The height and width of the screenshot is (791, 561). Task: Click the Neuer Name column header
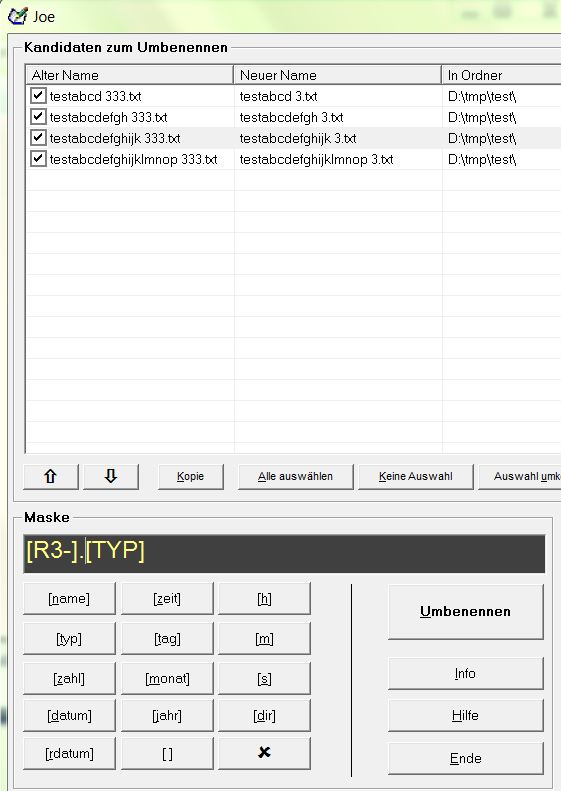pyautogui.click(x=338, y=75)
